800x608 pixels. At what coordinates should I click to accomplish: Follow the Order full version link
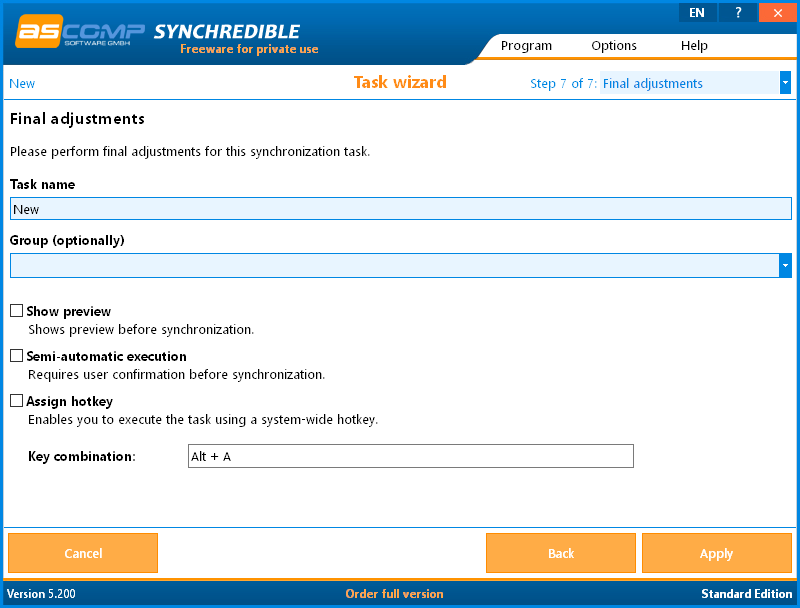click(394, 594)
